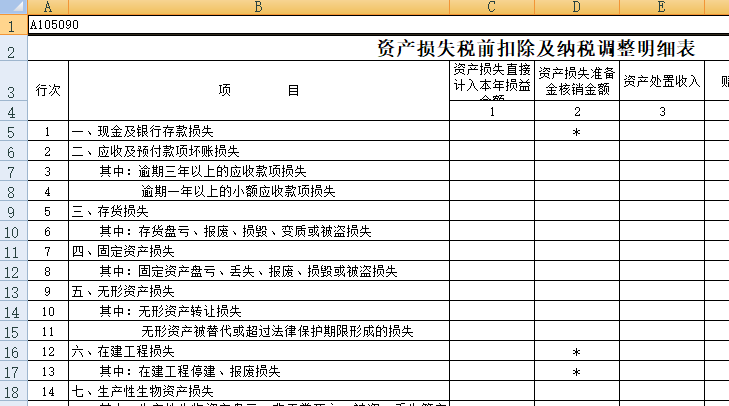Select row 14 header

tap(13, 311)
